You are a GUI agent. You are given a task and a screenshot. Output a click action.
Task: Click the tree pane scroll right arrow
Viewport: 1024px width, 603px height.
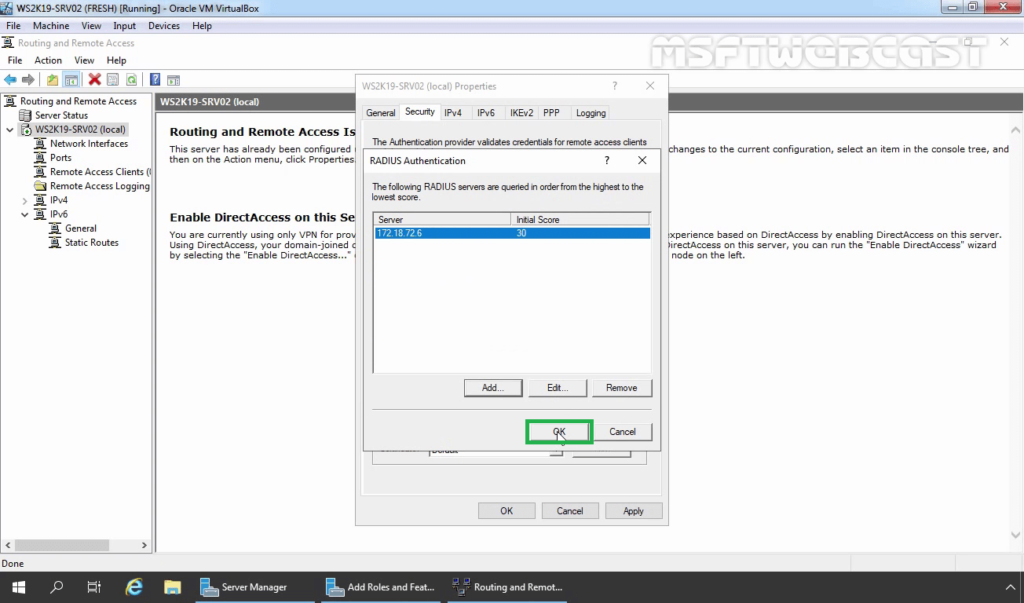[144, 545]
